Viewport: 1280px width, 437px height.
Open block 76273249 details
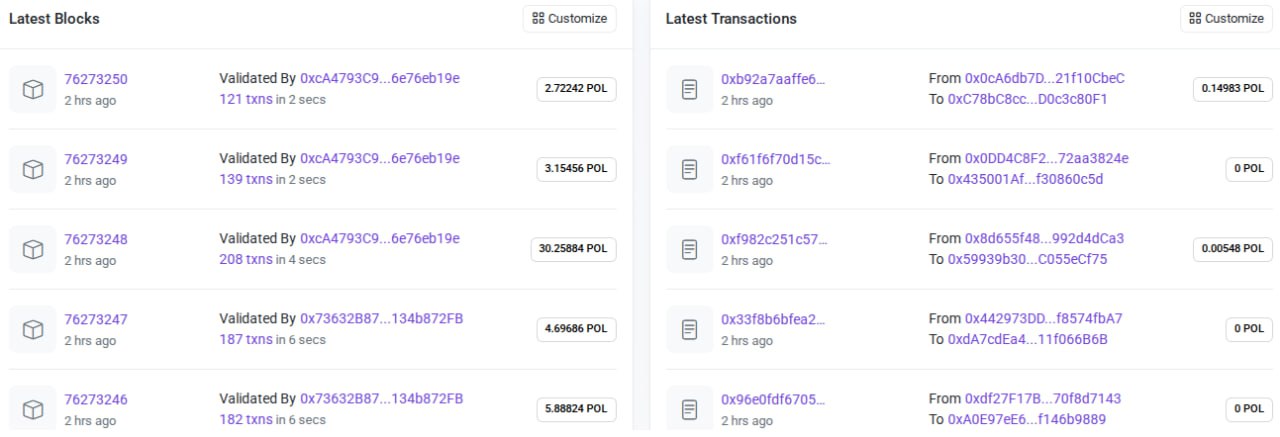(x=96, y=159)
